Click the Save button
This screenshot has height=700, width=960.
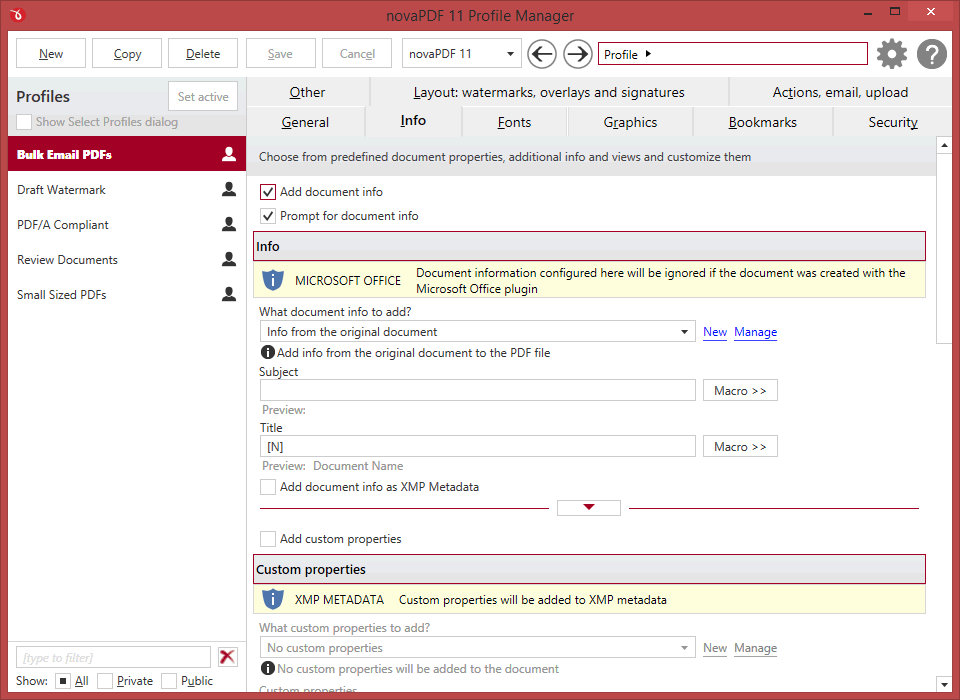pos(280,54)
